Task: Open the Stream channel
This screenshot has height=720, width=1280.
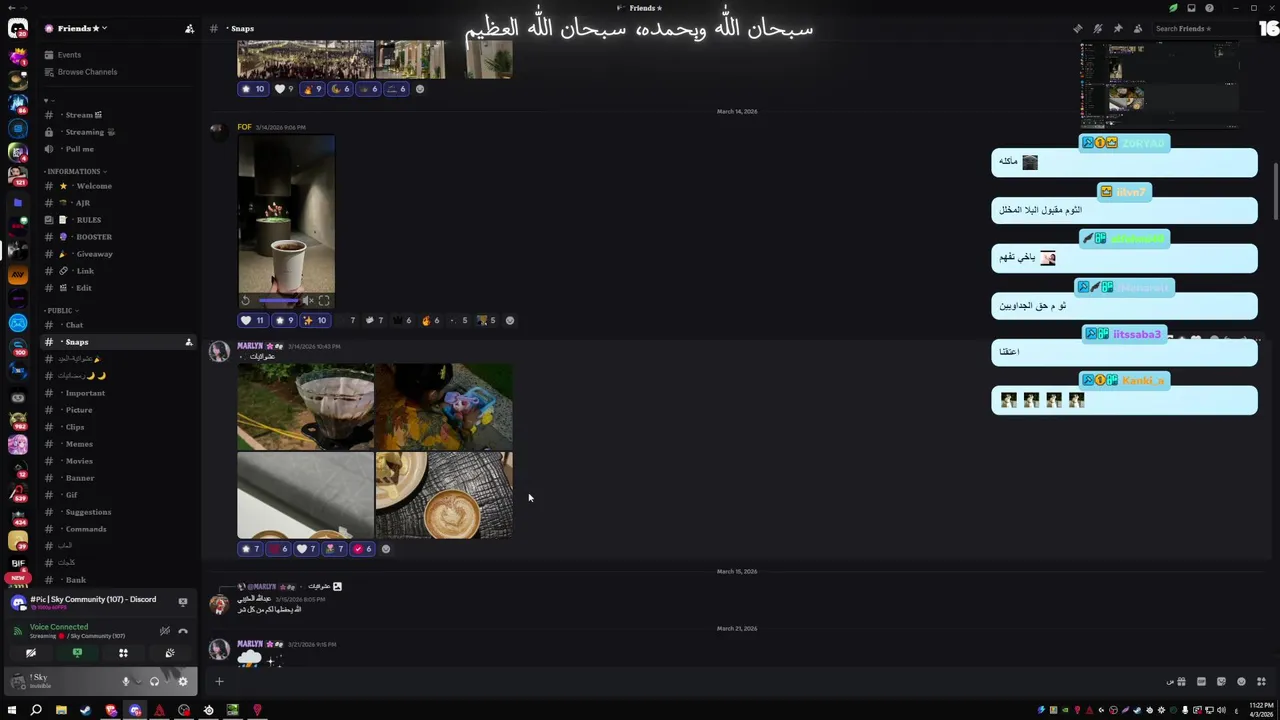Action: click(118, 115)
